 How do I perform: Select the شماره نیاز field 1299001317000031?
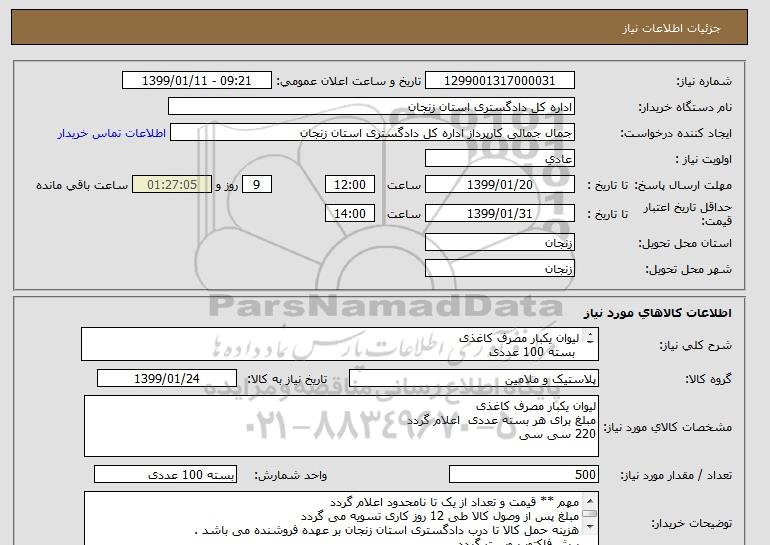pos(499,81)
